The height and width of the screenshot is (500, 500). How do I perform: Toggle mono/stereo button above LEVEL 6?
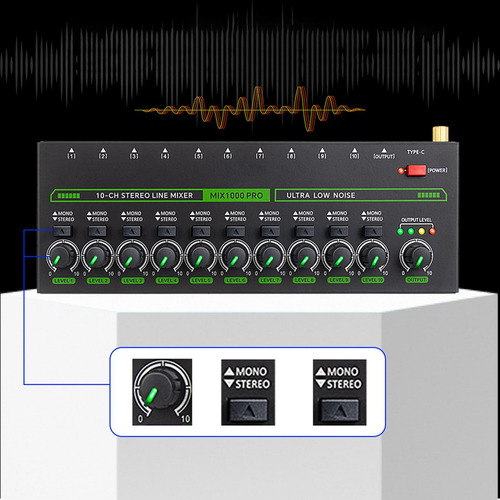235,231
